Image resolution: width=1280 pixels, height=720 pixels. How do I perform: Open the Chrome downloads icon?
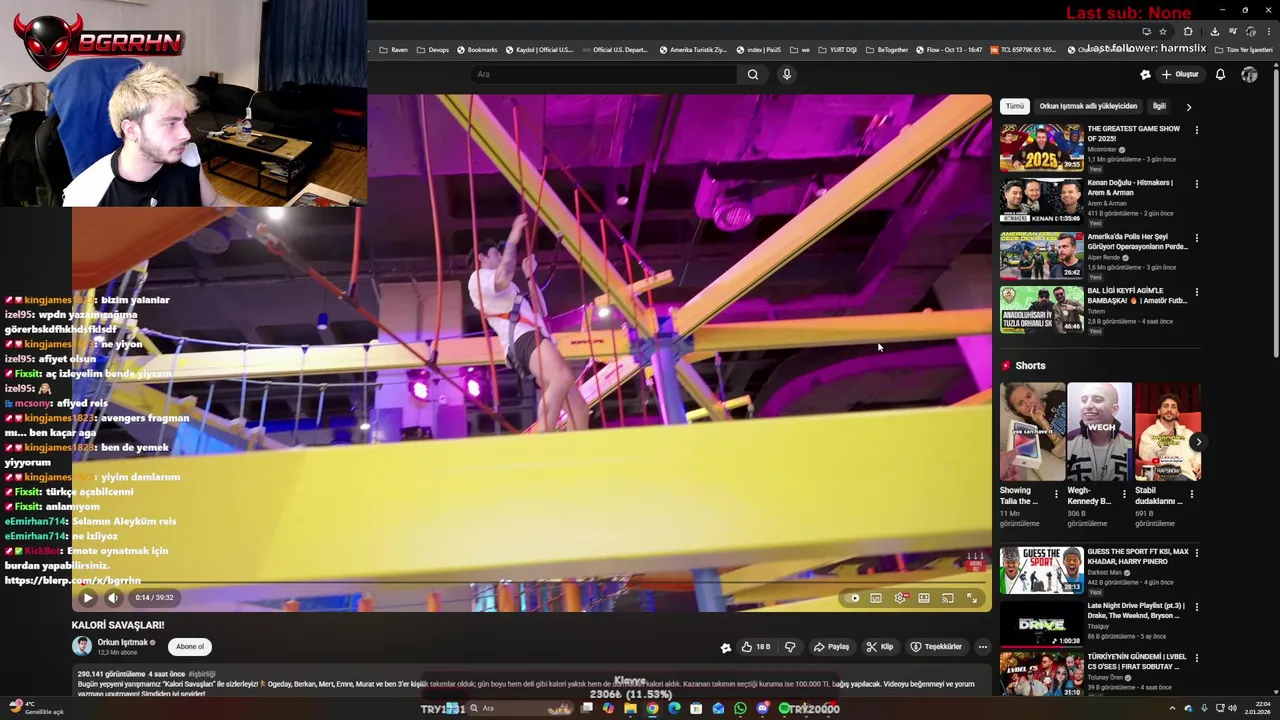tap(1216, 31)
